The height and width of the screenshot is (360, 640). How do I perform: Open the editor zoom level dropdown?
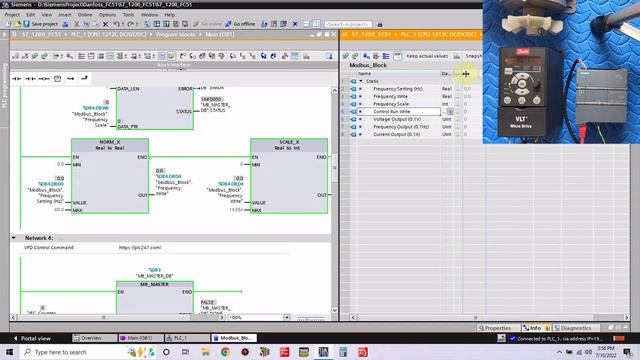coord(287,317)
